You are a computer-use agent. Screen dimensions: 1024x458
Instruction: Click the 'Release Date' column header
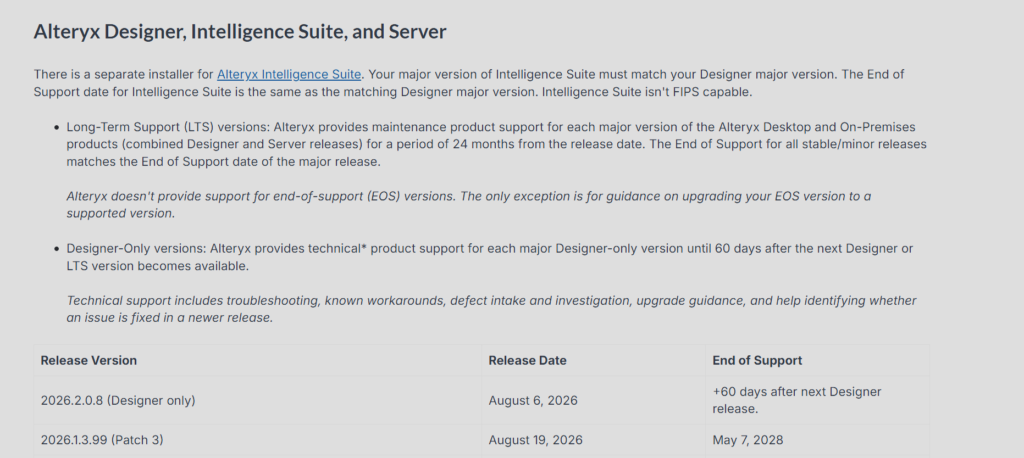tap(593, 360)
